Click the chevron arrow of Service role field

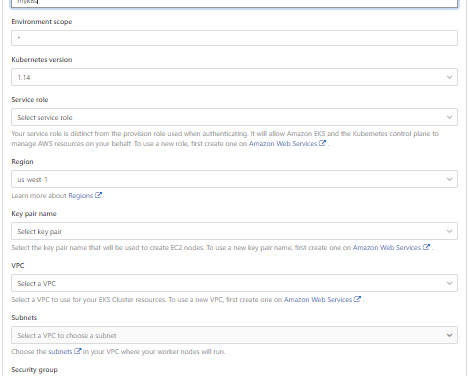point(449,117)
